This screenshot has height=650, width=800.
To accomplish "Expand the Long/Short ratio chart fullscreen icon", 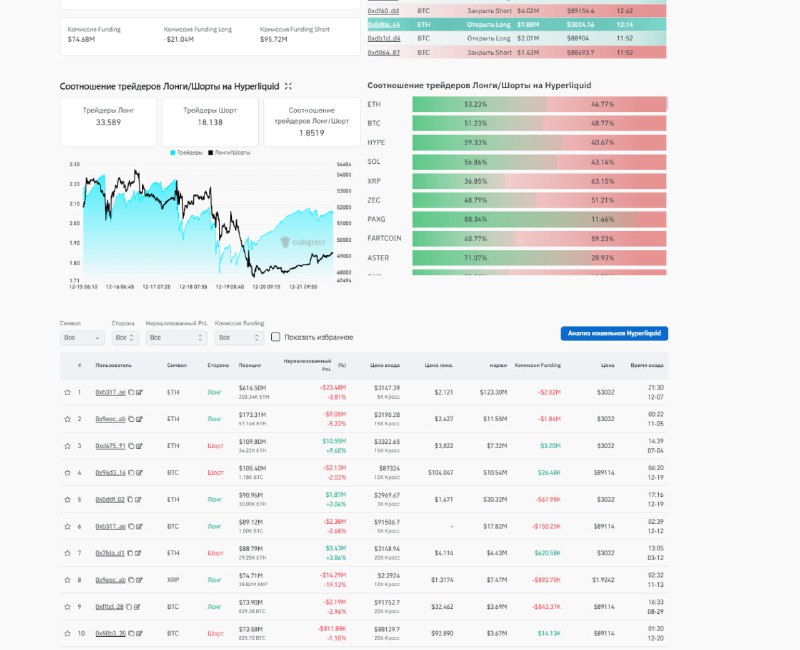I will [289, 87].
